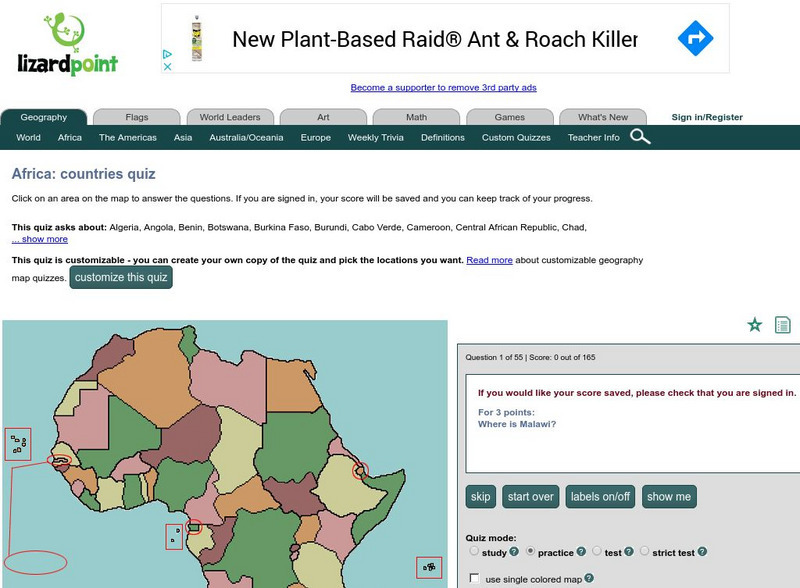Click the help icon next to strict test
This screenshot has height=588, width=800.
tap(704, 551)
